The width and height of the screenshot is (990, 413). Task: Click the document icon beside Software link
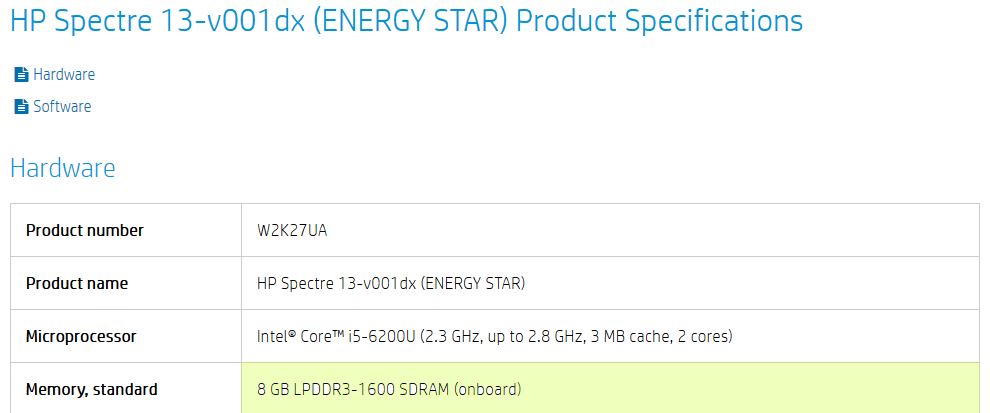tap(20, 106)
